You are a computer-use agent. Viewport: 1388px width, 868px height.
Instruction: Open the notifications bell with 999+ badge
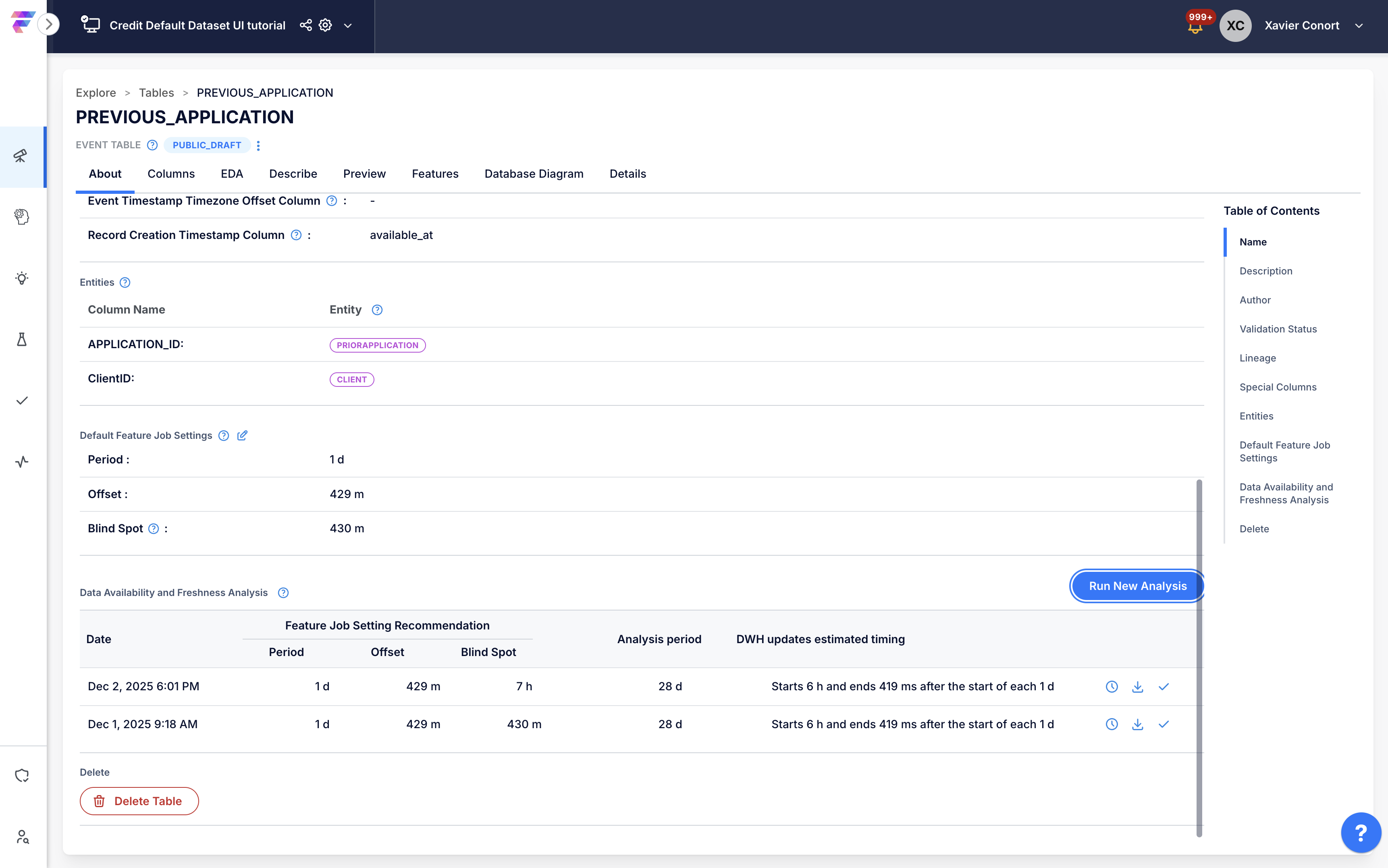1195,27
